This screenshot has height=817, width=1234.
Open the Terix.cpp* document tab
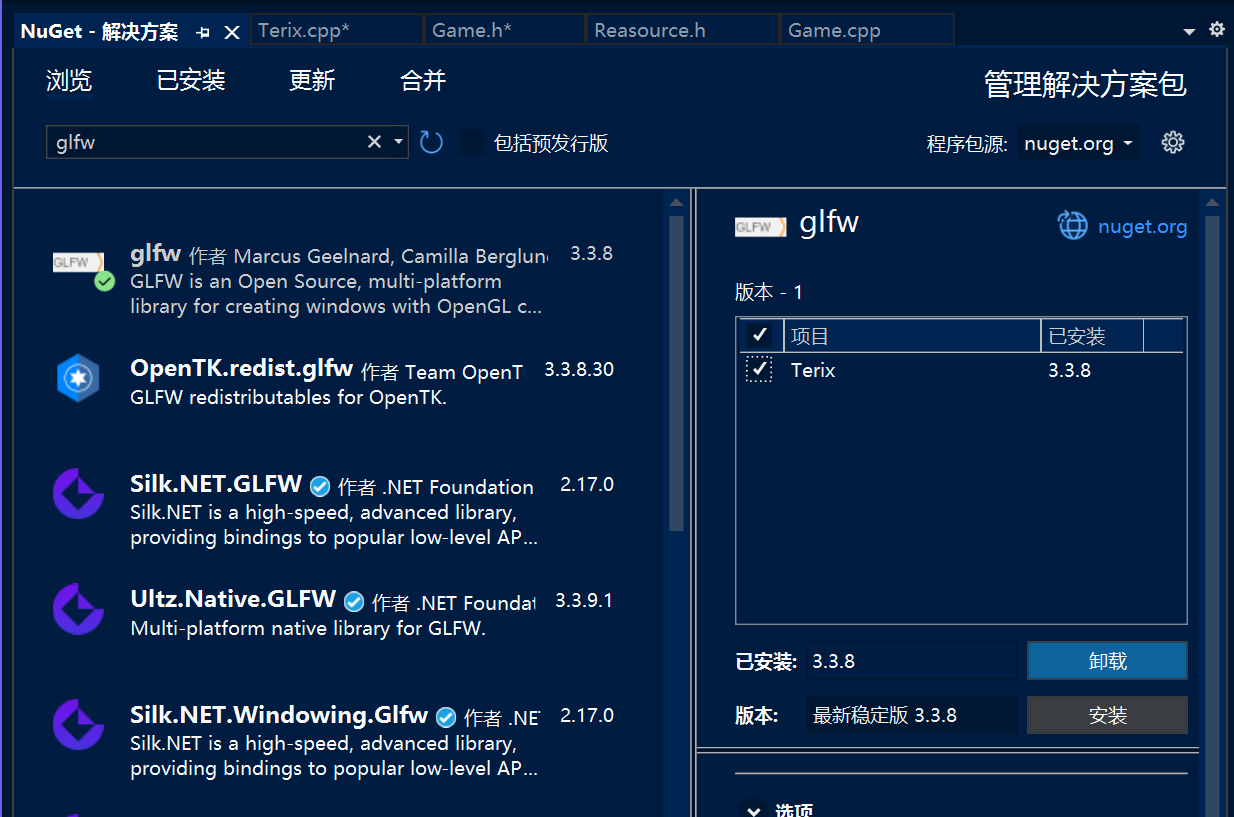pyautogui.click(x=336, y=30)
